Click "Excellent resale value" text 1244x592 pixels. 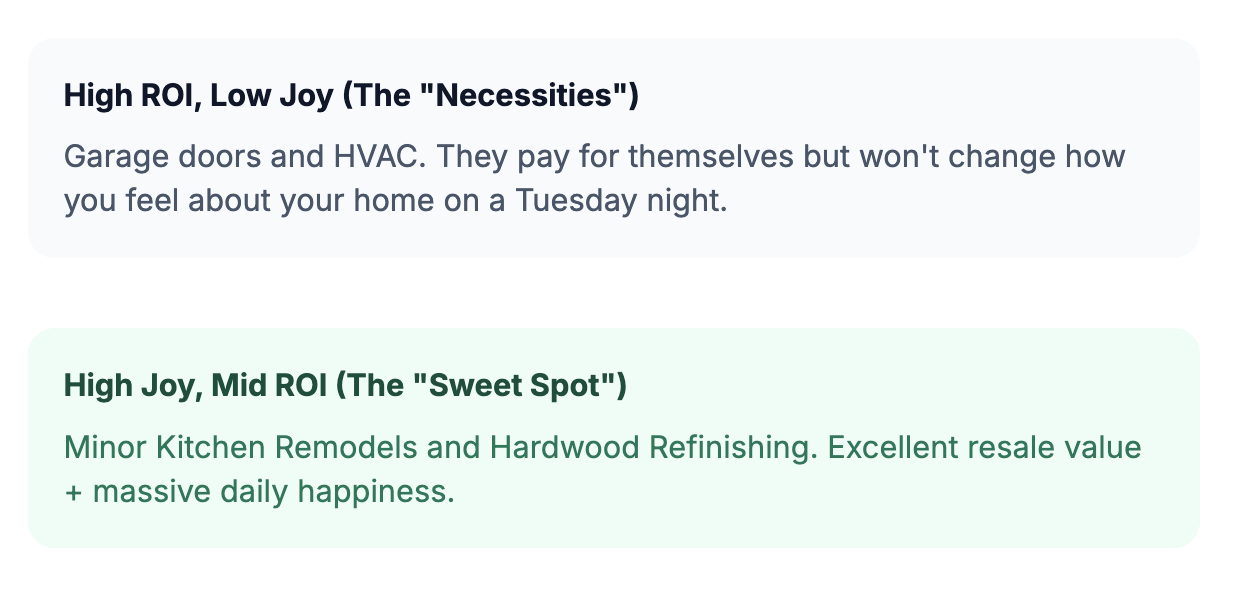point(984,447)
